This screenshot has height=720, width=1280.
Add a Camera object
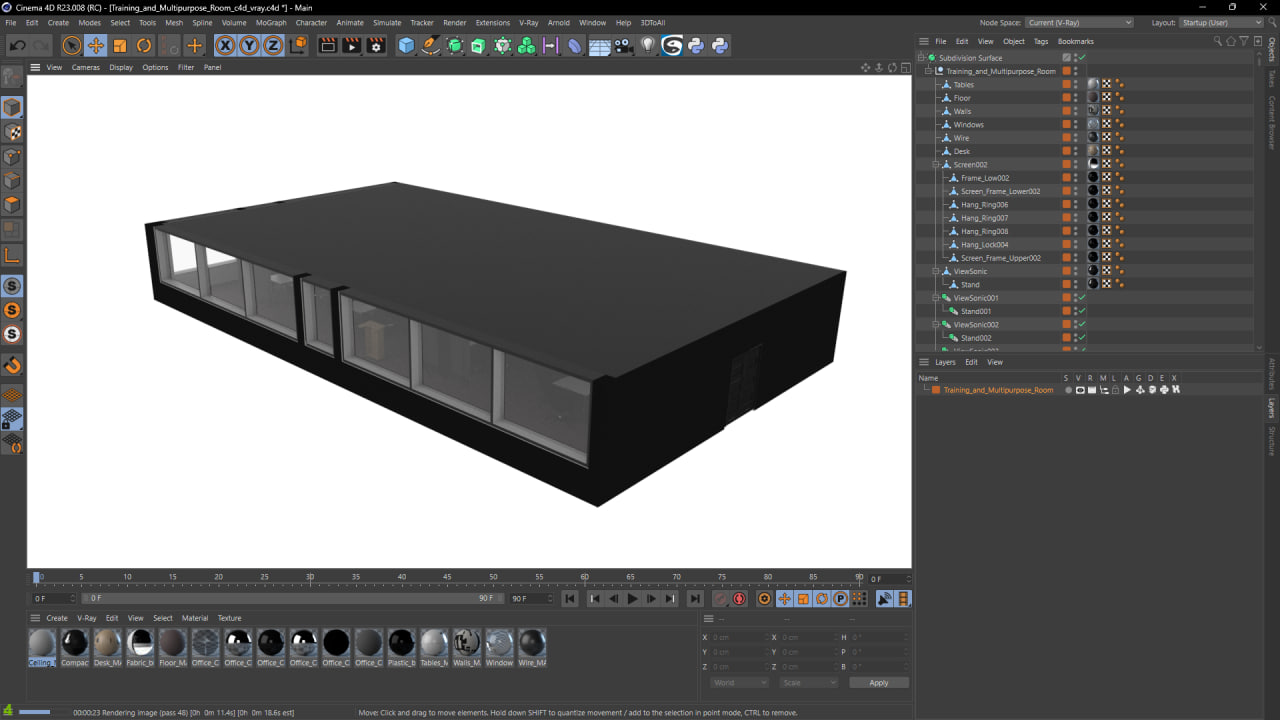[623, 45]
